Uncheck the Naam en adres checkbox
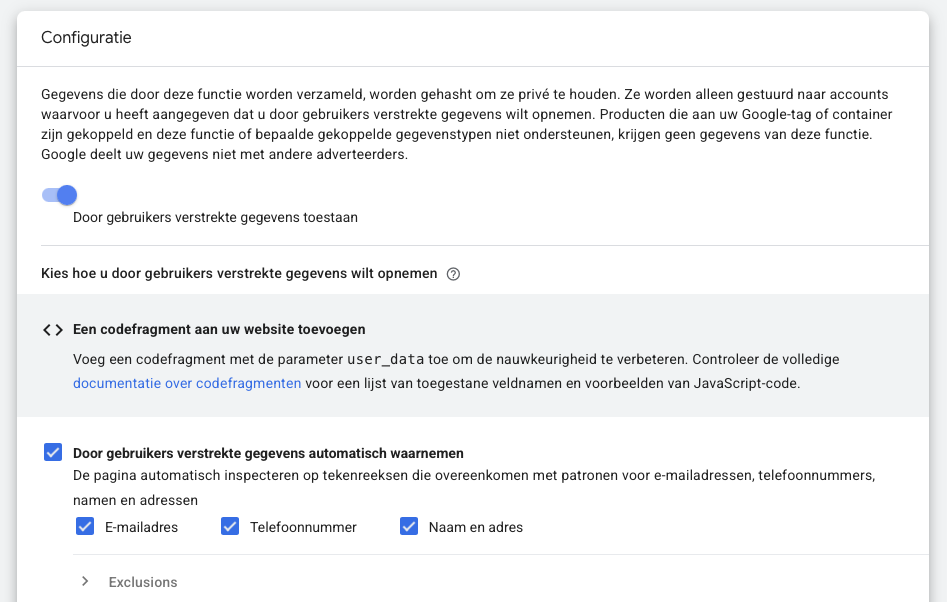 pos(409,526)
